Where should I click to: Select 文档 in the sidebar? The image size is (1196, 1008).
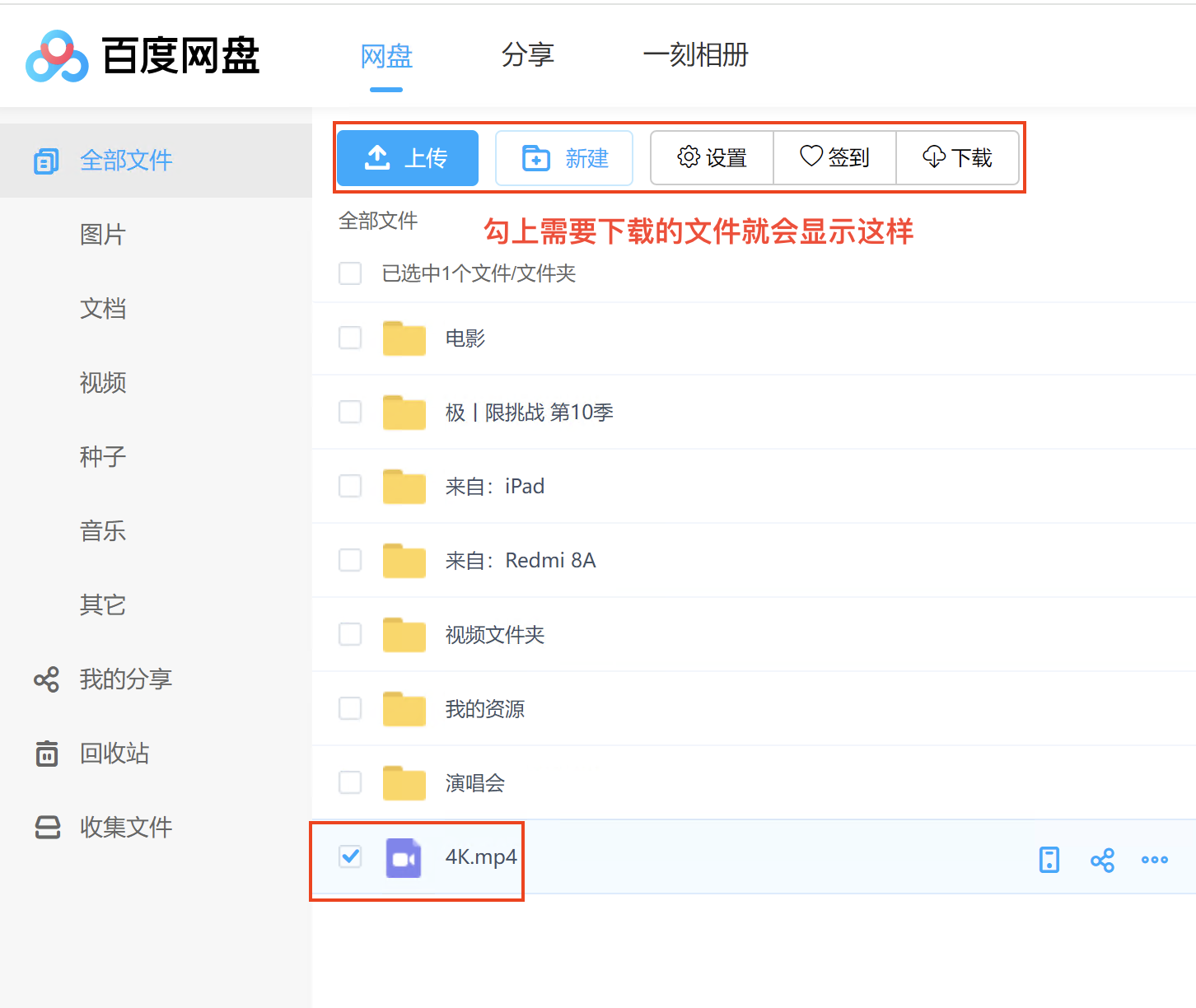[103, 309]
